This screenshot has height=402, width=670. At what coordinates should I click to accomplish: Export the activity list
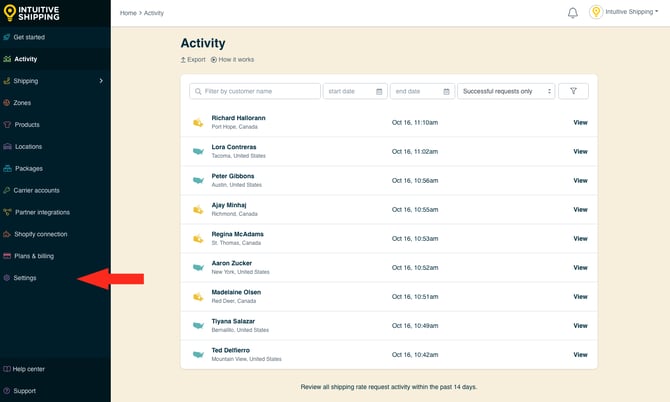[x=193, y=59]
